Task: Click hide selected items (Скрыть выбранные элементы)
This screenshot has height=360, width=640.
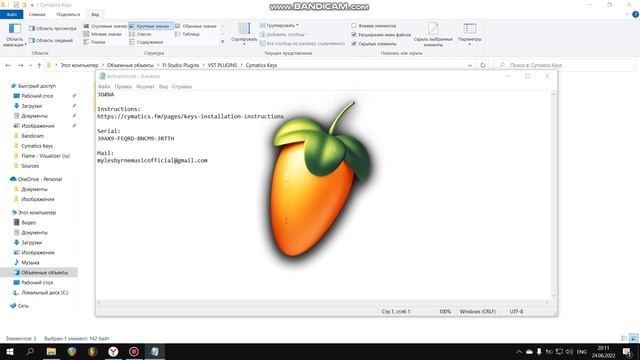Action: click(433, 35)
